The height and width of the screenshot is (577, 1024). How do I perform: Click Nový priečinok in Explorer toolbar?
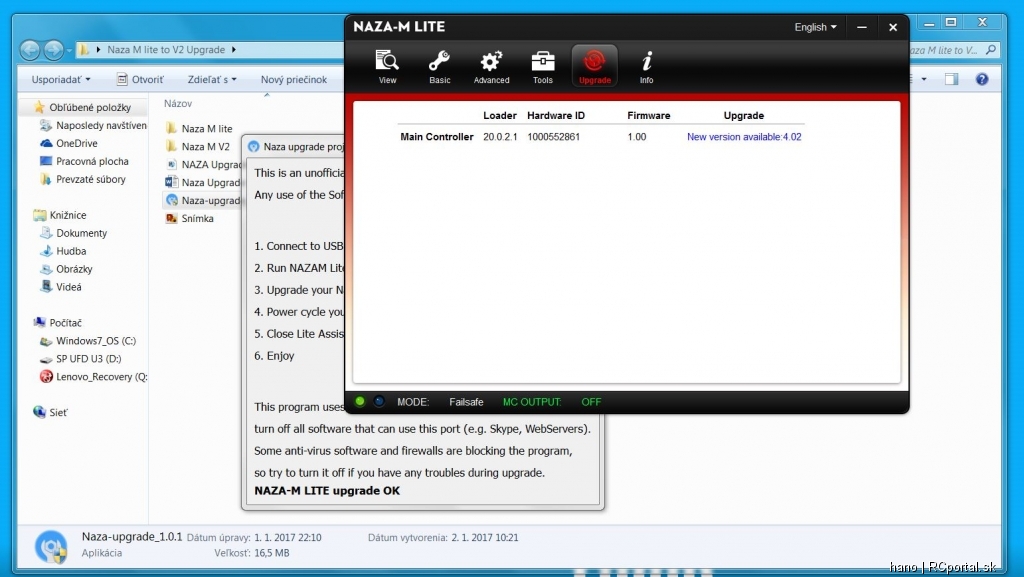pyautogui.click(x=294, y=80)
